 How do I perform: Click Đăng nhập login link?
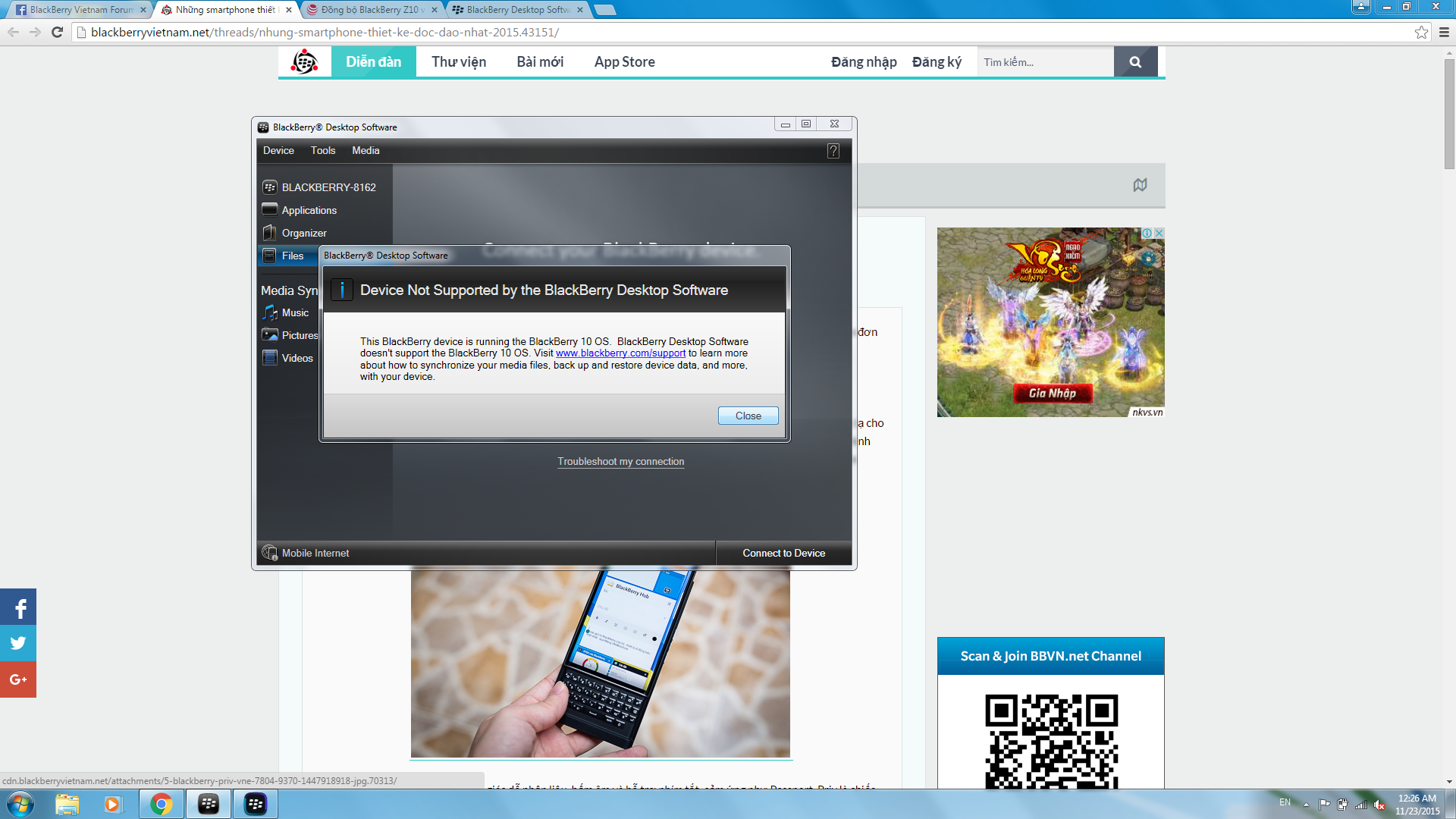864,61
